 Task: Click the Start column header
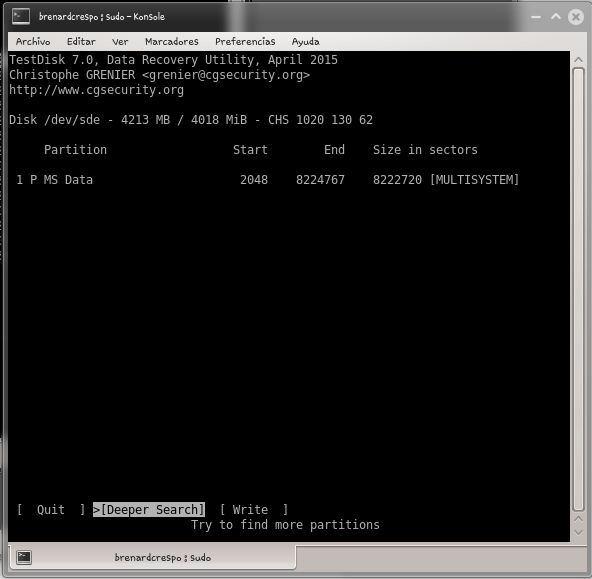(250, 149)
